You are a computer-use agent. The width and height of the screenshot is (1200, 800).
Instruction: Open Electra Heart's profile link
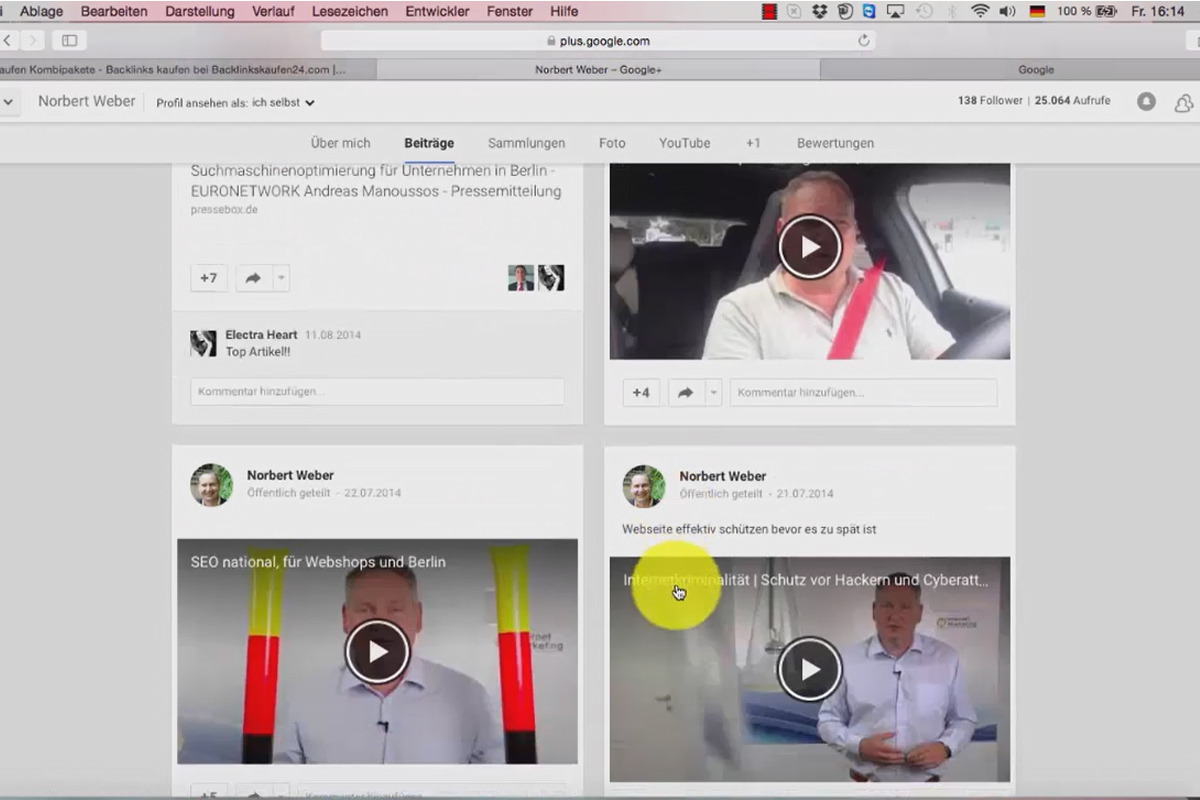pyautogui.click(x=261, y=335)
